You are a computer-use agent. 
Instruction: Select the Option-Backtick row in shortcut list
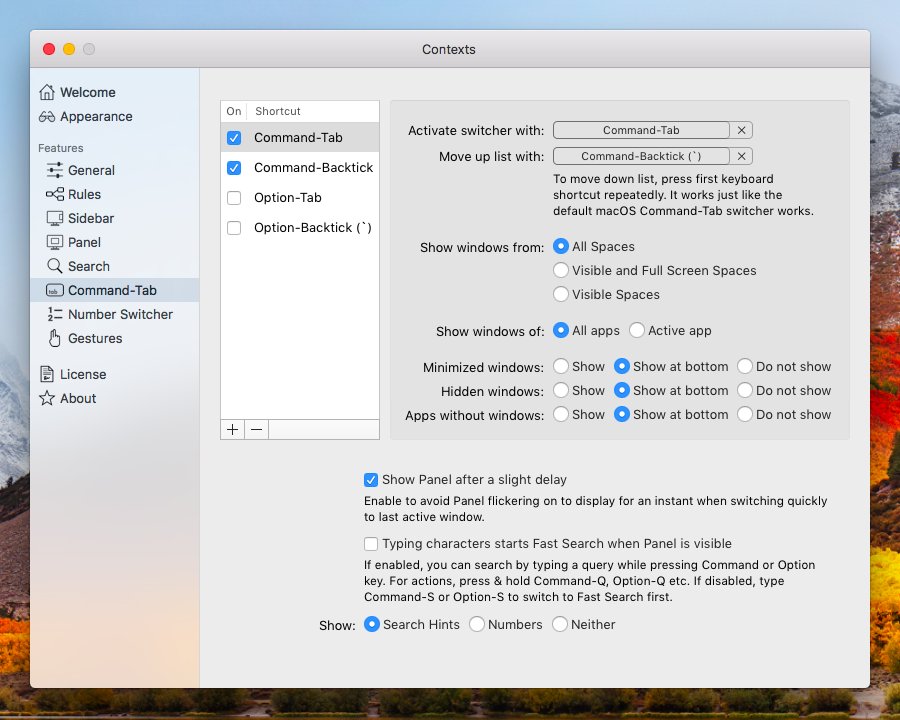coord(300,227)
